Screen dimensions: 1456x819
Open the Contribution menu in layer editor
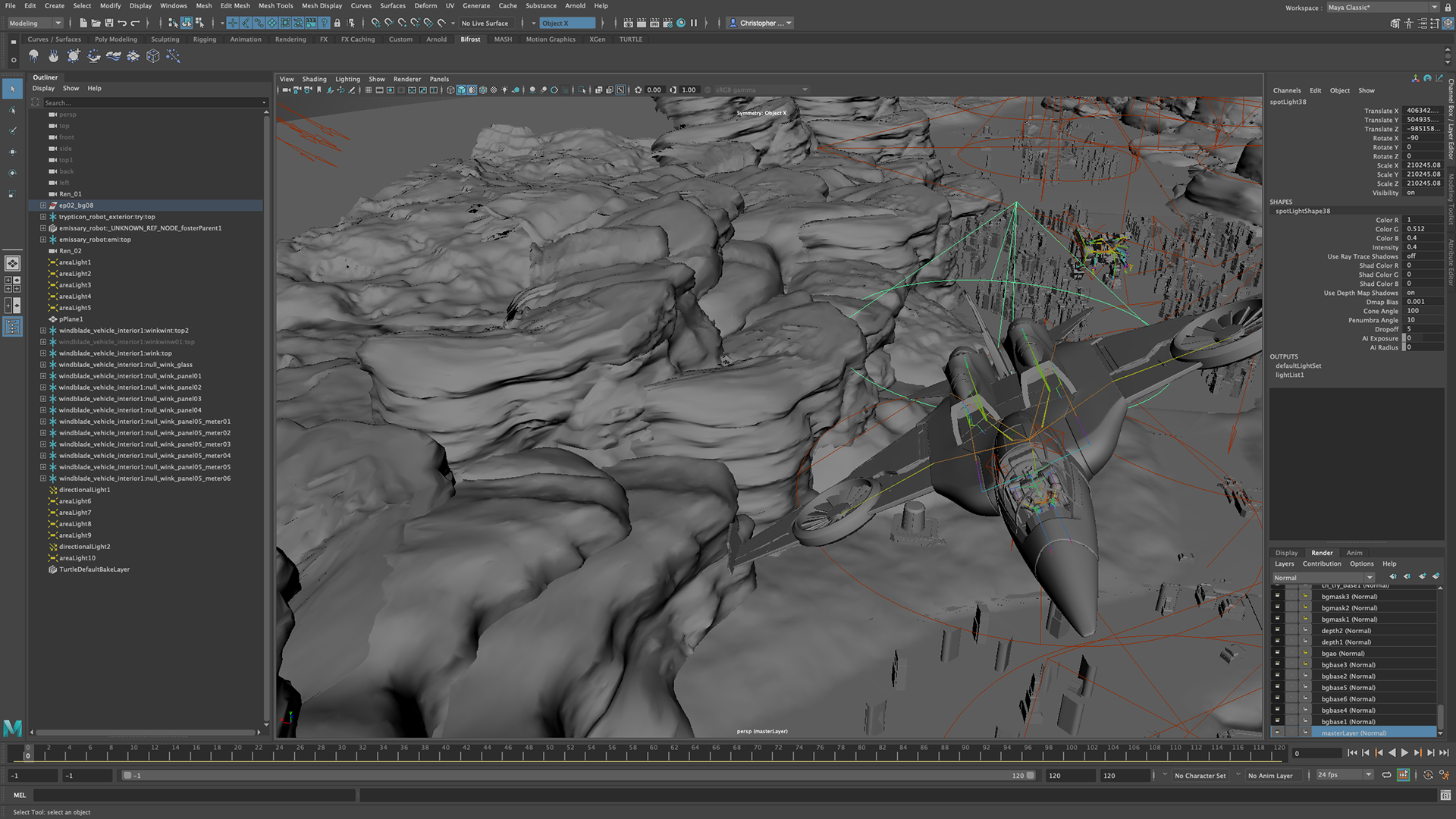(1321, 564)
